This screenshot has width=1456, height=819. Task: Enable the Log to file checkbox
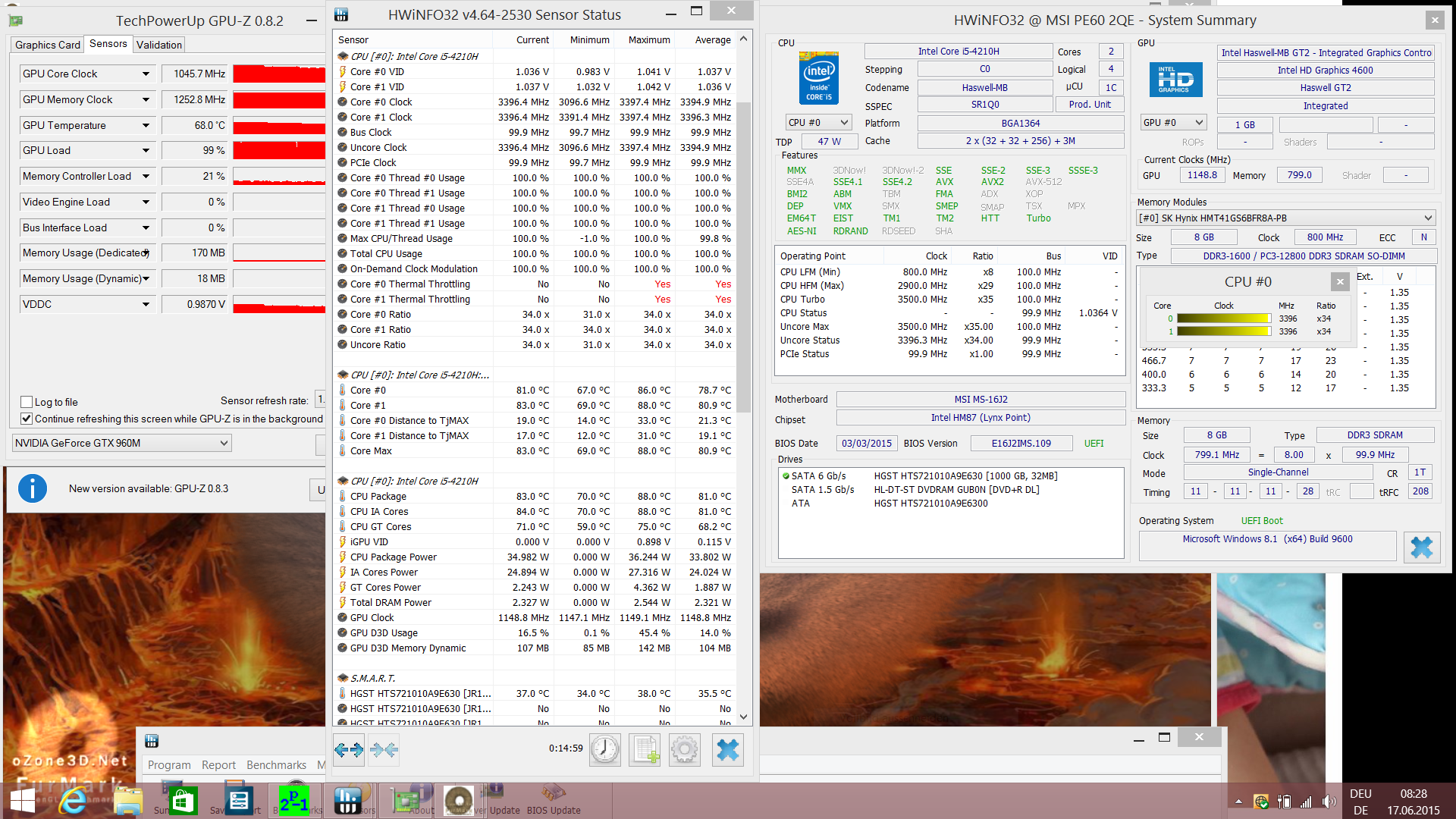pos(27,402)
